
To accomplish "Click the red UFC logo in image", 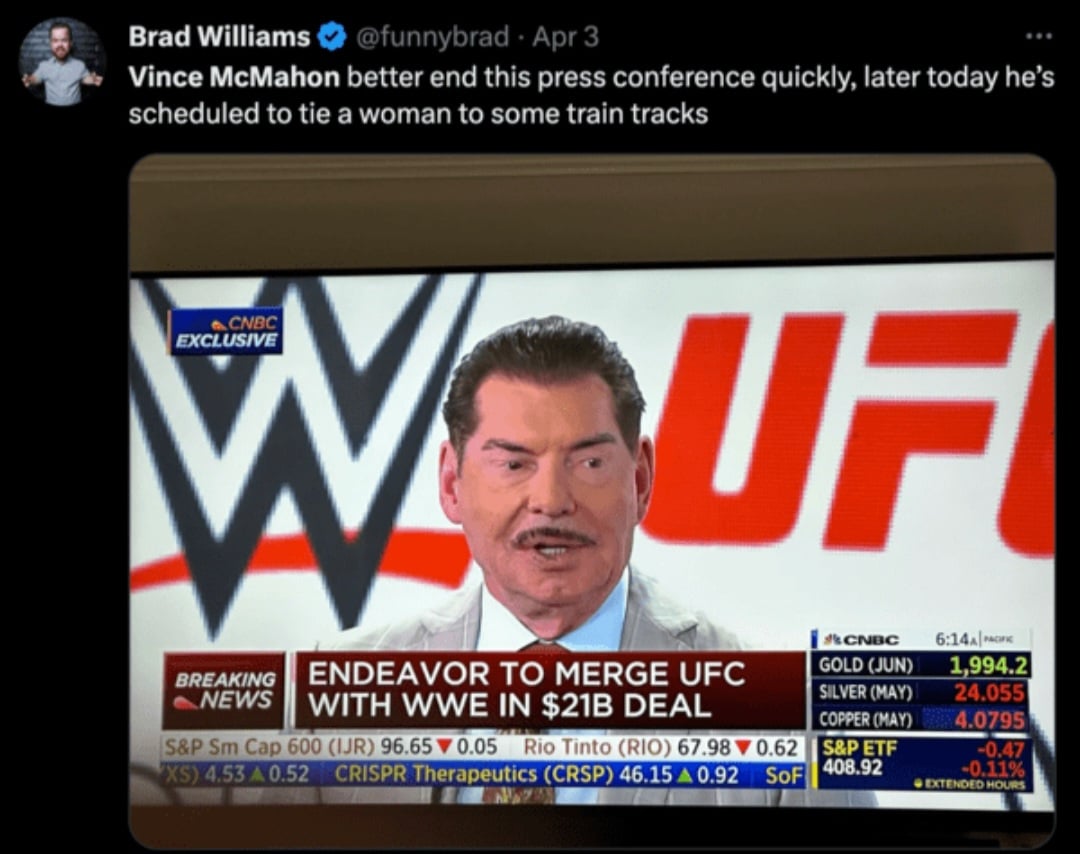I will 847,427.
